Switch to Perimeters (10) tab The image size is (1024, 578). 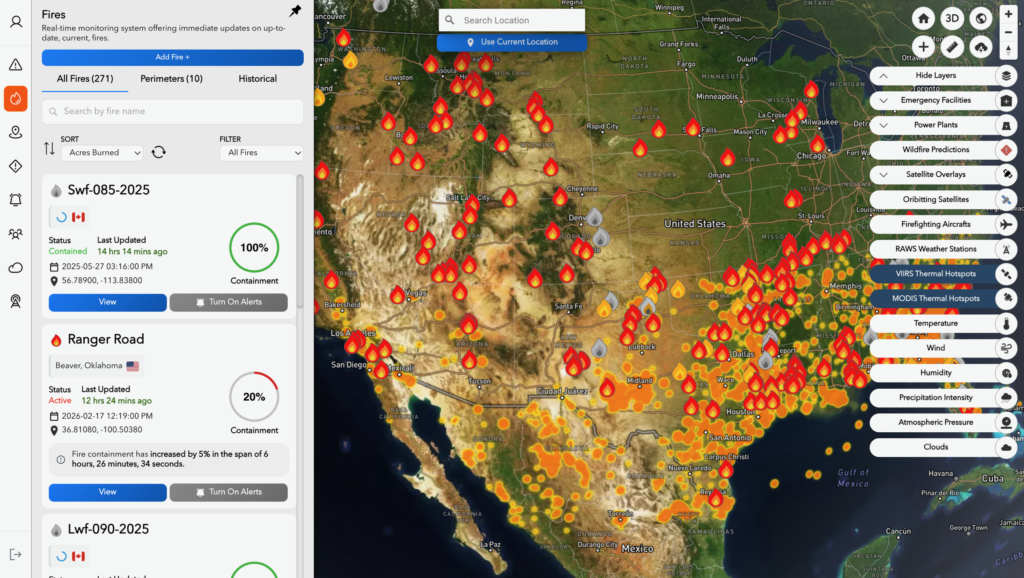tap(171, 78)
